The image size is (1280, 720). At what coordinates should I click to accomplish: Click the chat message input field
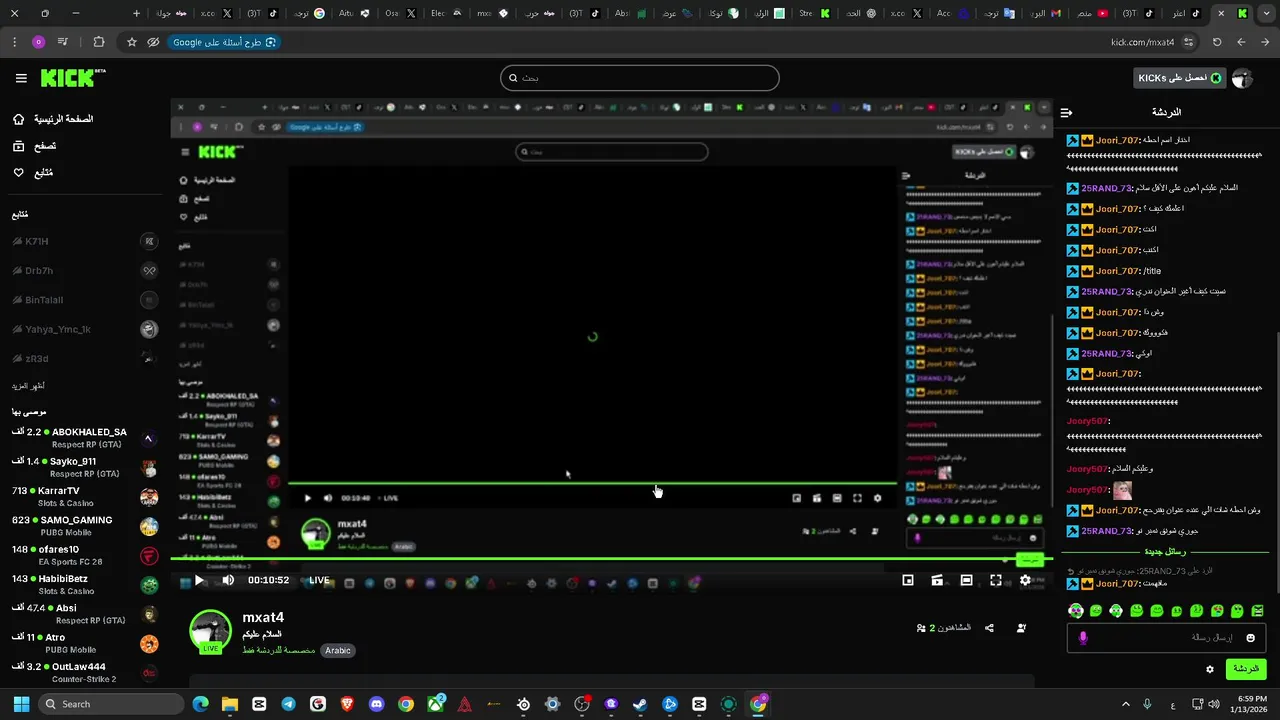point(1166,638)
